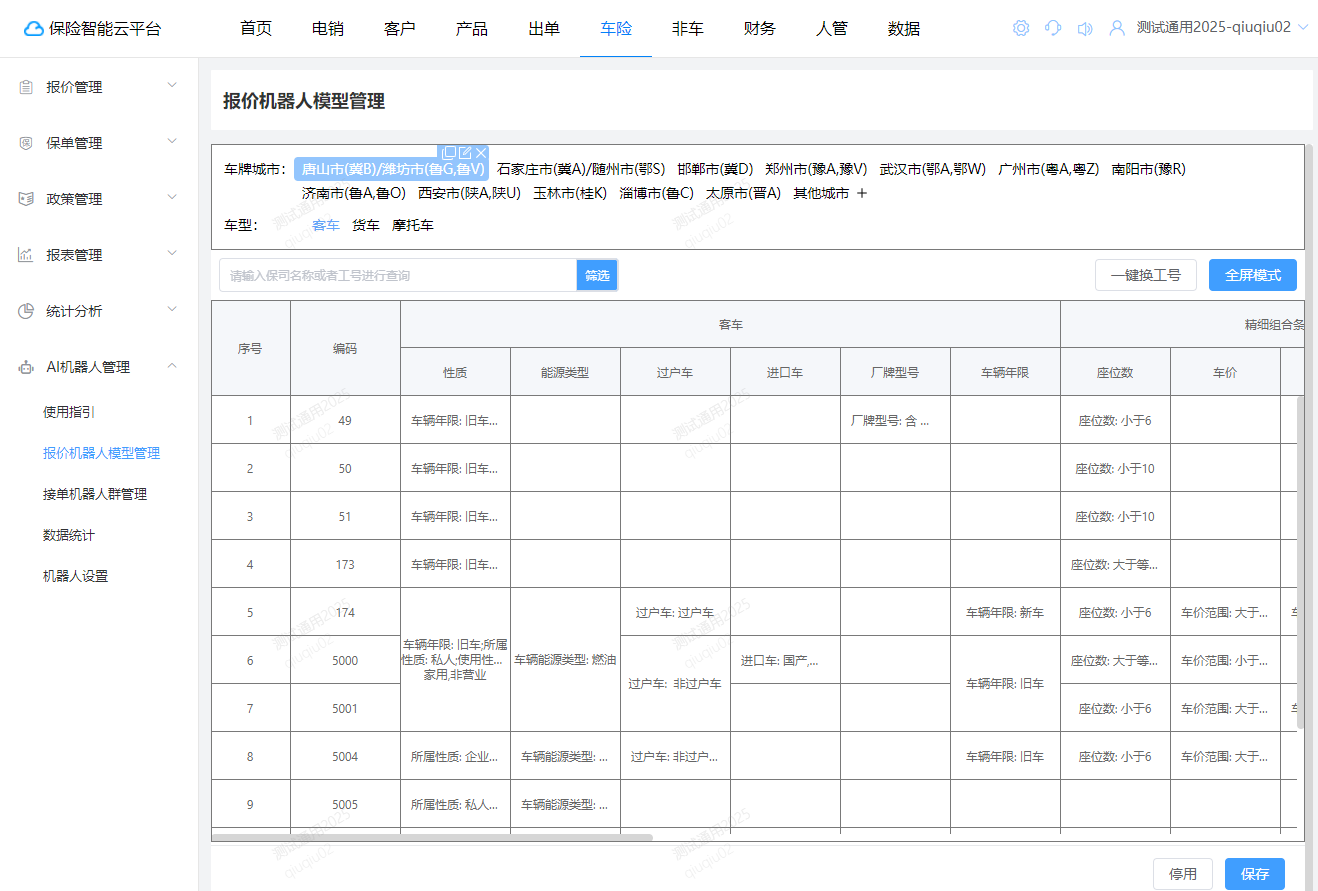Open the 客户 top menu
This screenshot has width=1318, height=891.
pos(400,29)
